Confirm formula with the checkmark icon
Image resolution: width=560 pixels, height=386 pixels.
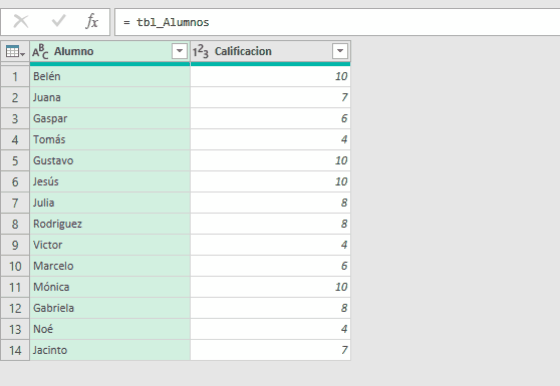pos(59,21)
